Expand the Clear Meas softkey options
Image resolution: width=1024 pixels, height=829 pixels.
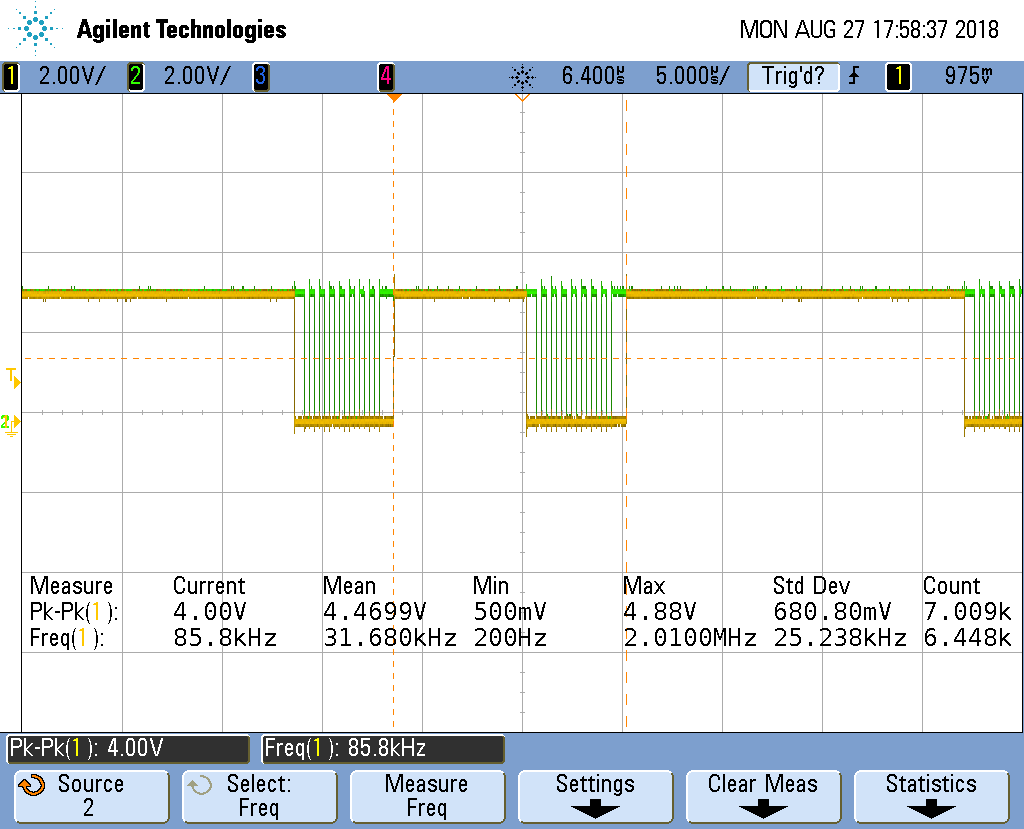pyautogui.click(x=763, y=796)
